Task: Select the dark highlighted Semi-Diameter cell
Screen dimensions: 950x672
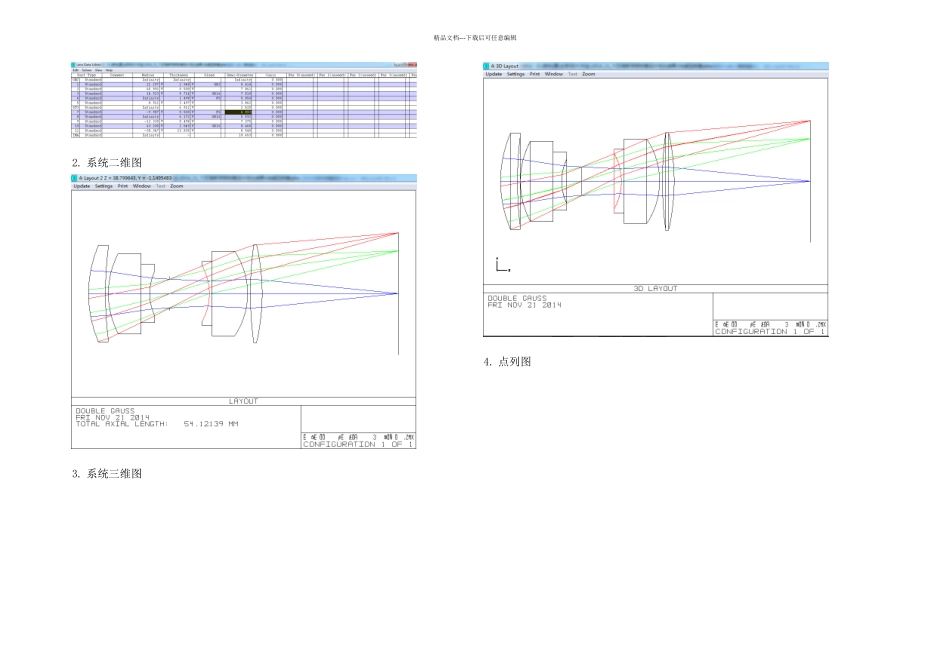Action: 239,112
